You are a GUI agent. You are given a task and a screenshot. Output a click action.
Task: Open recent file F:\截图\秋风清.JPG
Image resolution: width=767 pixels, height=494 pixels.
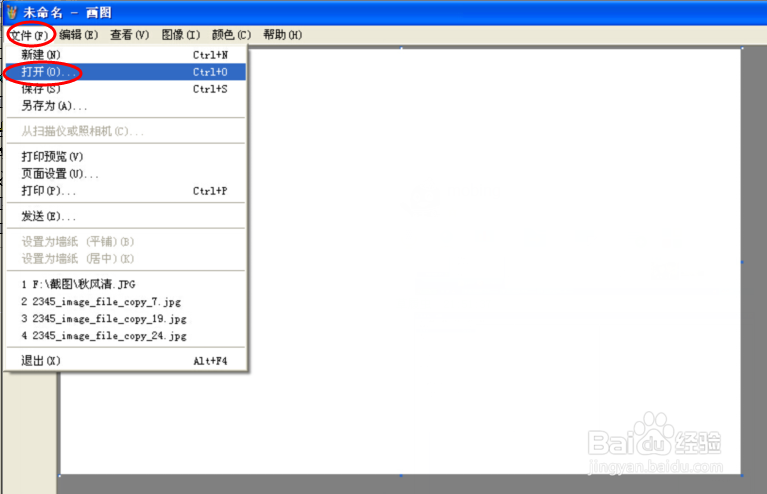pyautogui.click(x=126, y=284)
